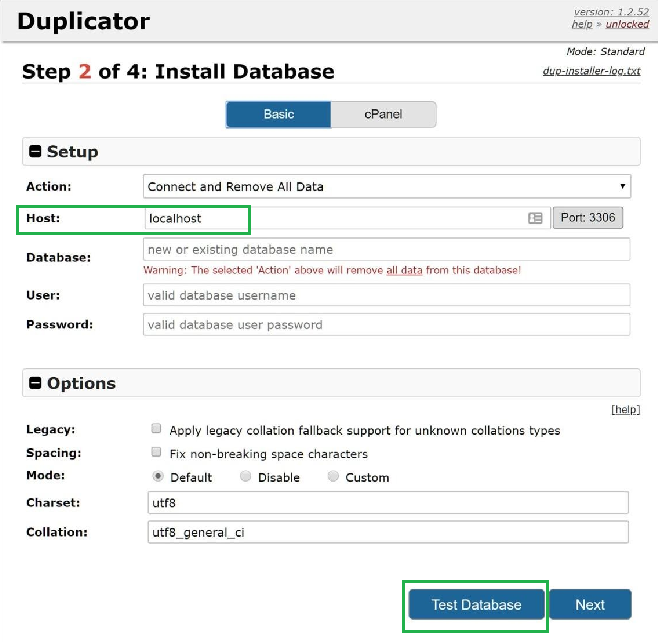Click the database removal warning text
658x642 pixels.
tap(332, 270)
